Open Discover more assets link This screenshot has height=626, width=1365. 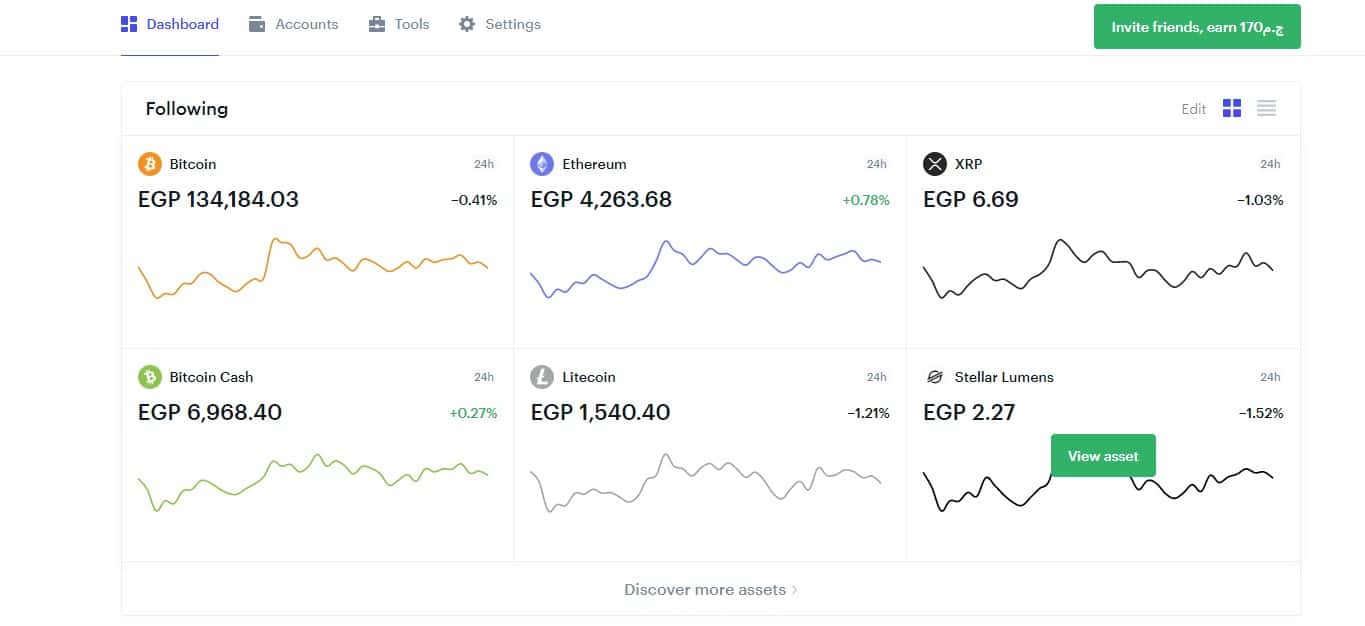[x=705, y=589]
